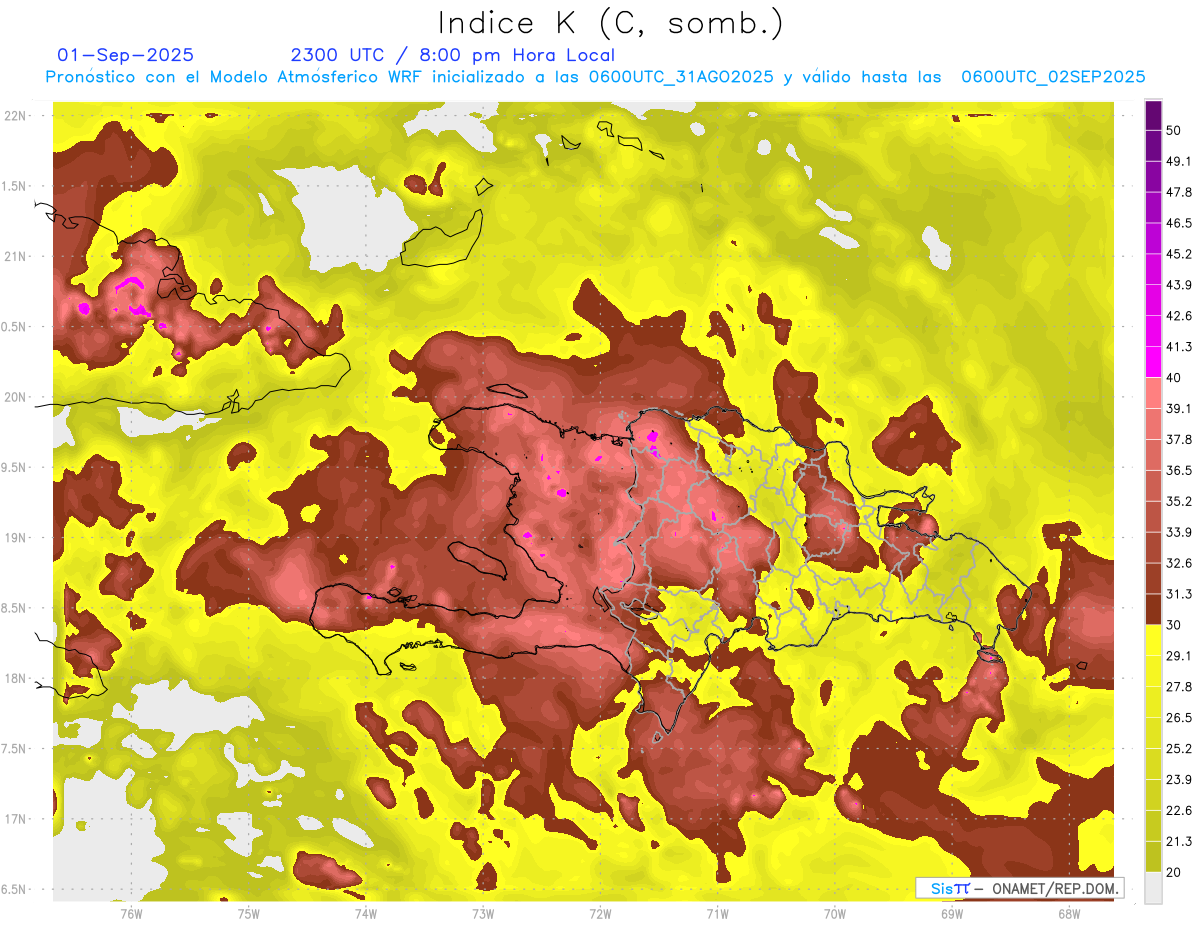Click the '33.9' colorbar value
1200x927 pixels.
(1178, 532)
